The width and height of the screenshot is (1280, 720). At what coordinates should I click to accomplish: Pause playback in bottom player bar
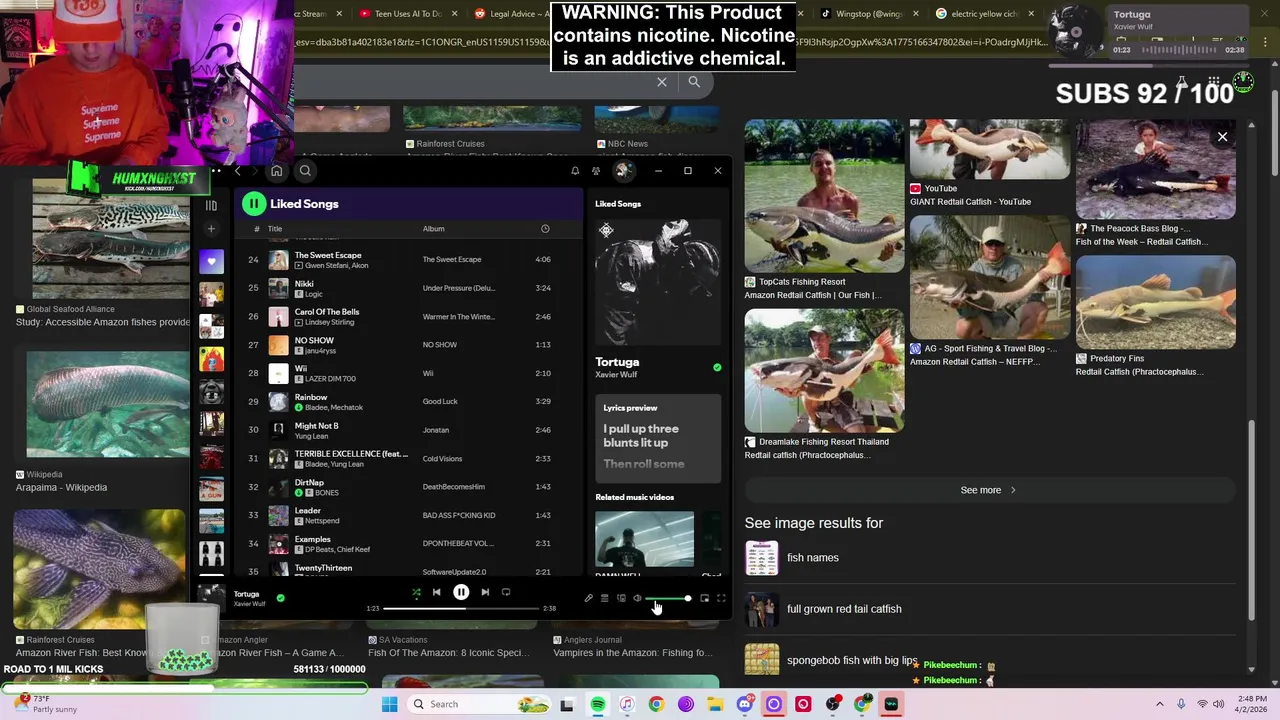(x=461, y=593)
